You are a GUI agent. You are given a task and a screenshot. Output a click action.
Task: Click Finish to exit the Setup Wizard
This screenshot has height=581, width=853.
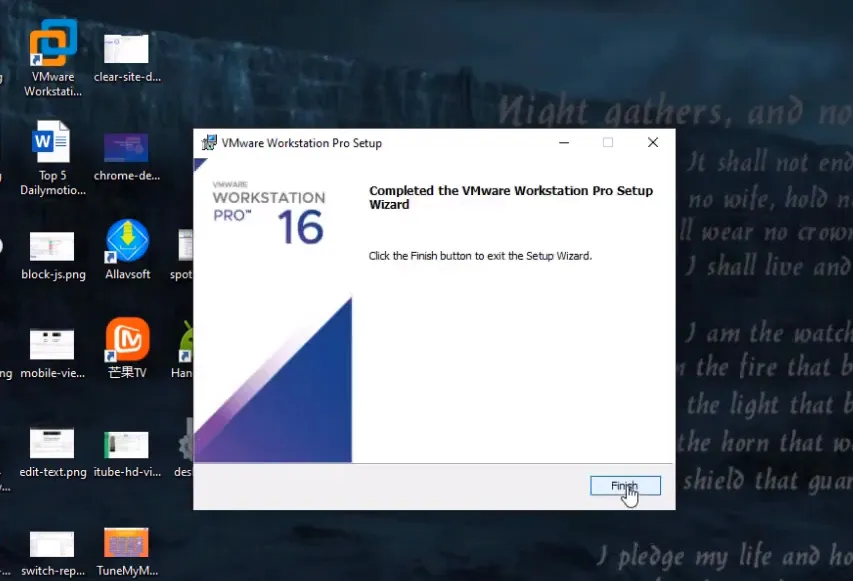pos(625,486)
